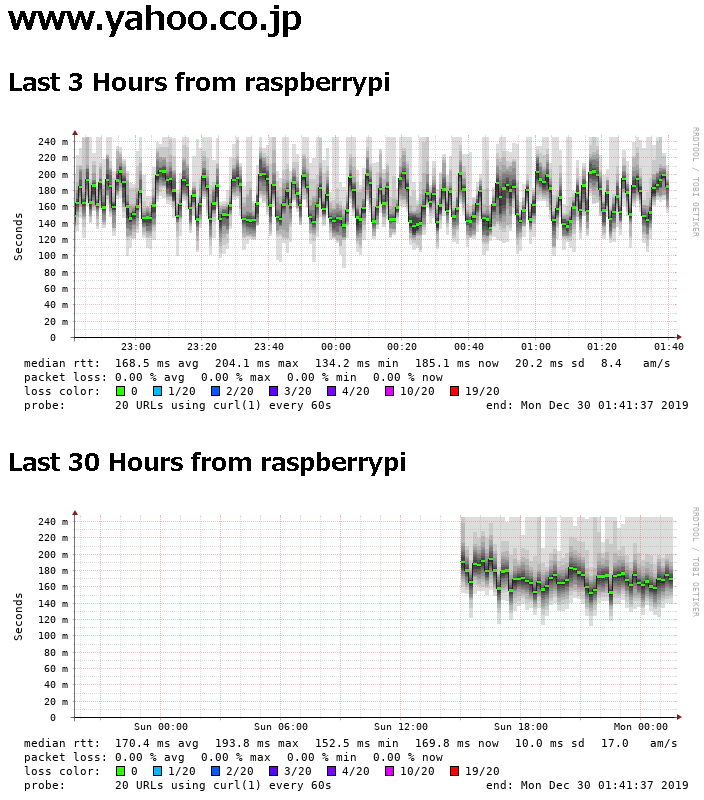704x800 pixels.
Task: Click the 23:00 time label on the 3-hour graph
Action: (x=136, y=347)
